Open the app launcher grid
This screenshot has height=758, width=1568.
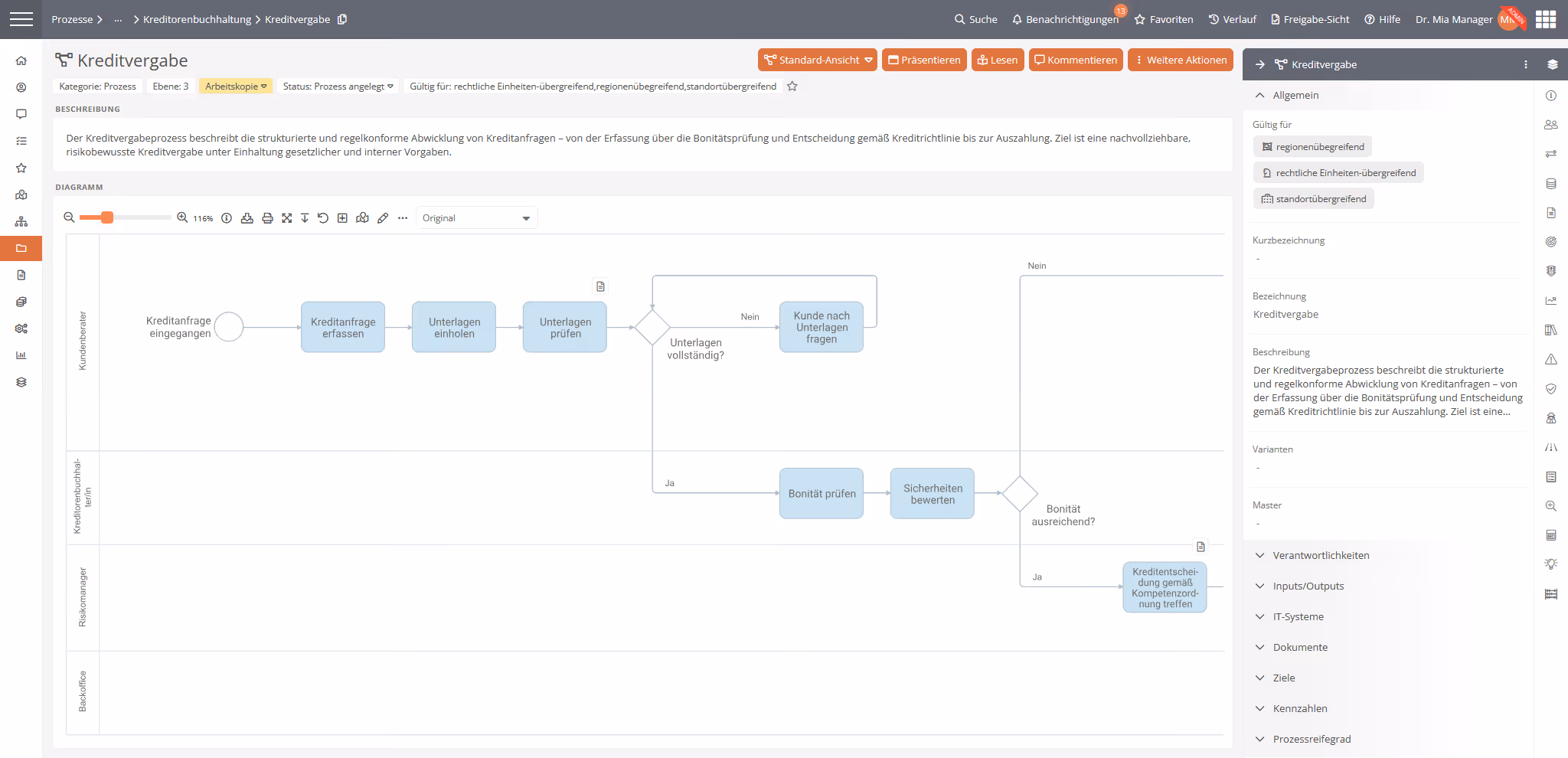pyautogui.click(x=1546, y=19)
